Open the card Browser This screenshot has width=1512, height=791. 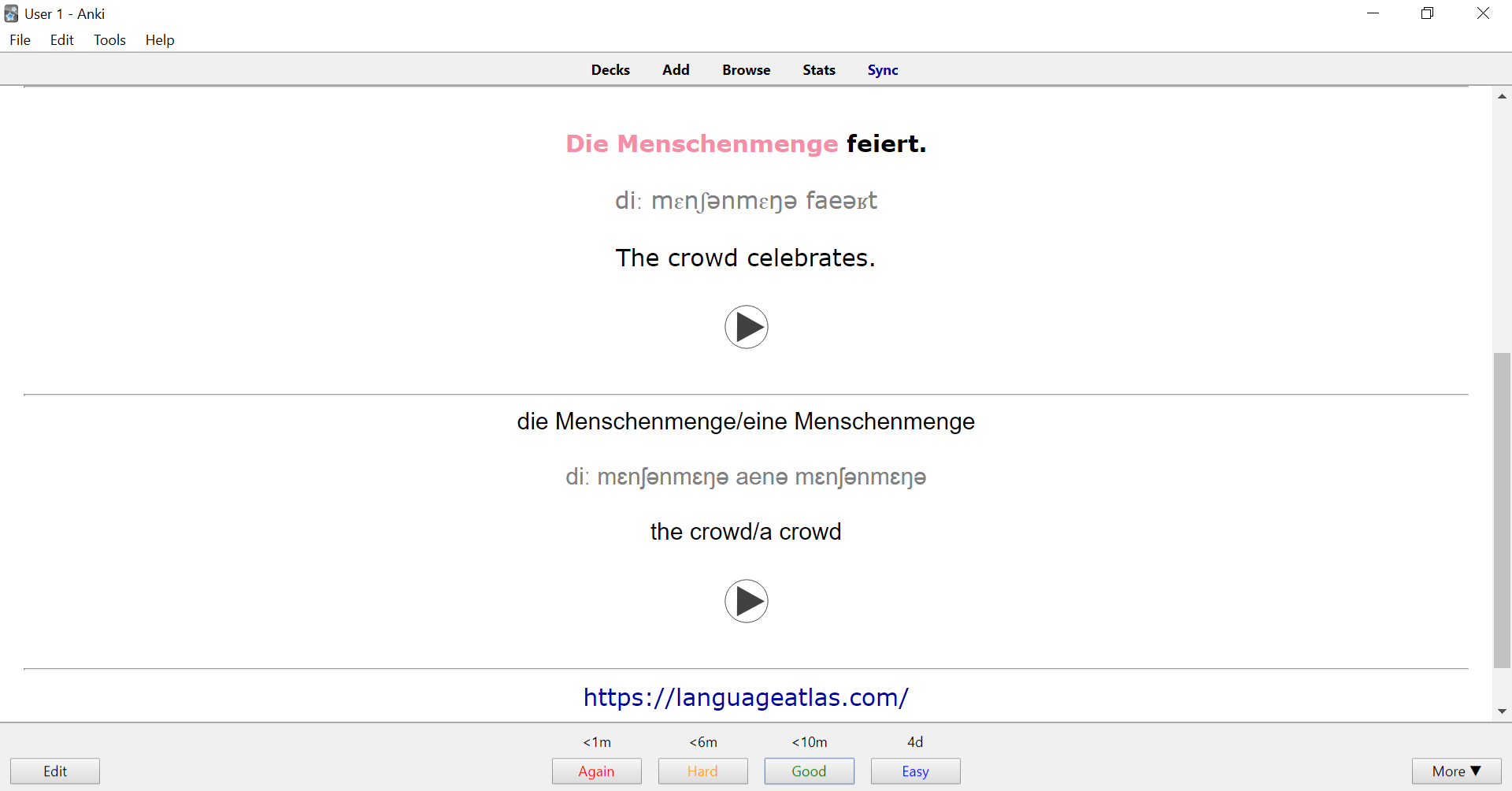(746, 69)
